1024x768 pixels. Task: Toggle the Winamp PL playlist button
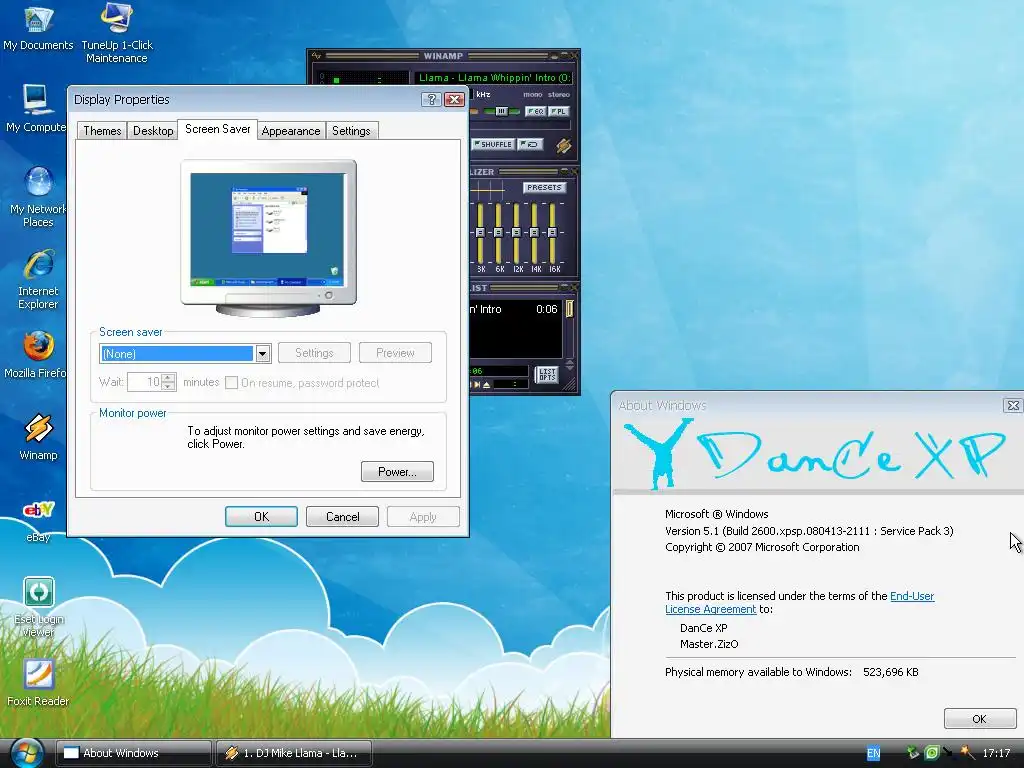(x=559, y=112)
